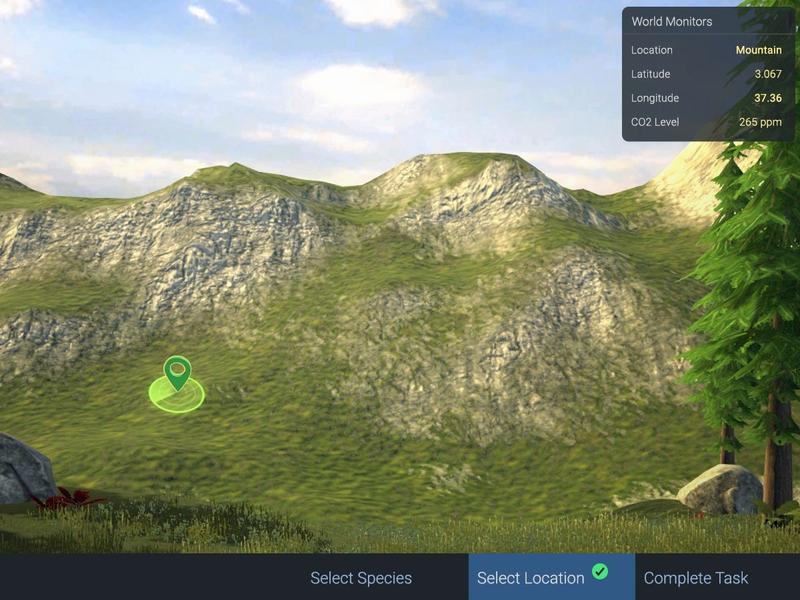Click the green location pin marker
The width and height of the screenshot is (800, 600).
(177, 371)
